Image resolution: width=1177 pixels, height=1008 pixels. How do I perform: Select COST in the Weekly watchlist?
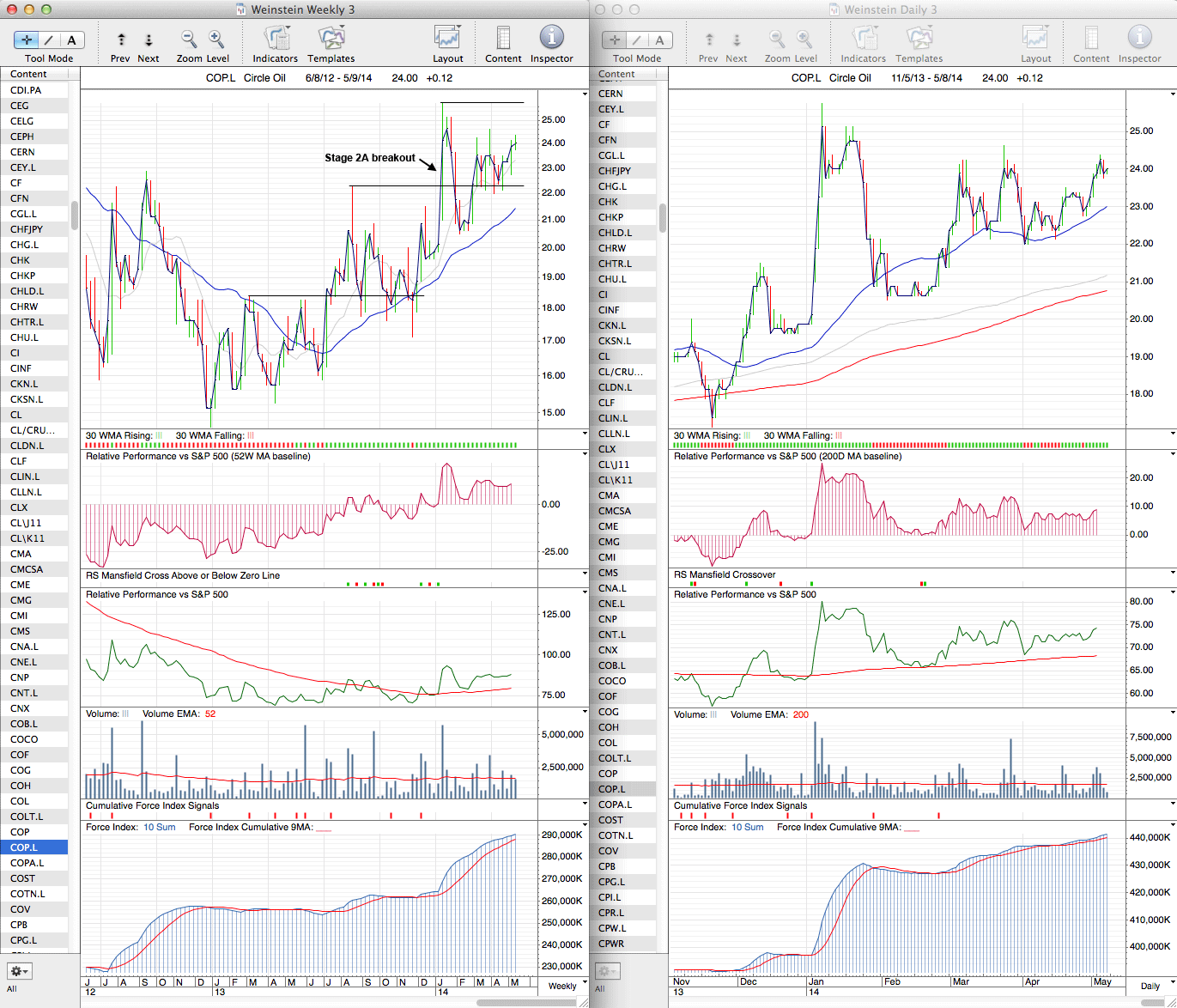click(23, 878)
